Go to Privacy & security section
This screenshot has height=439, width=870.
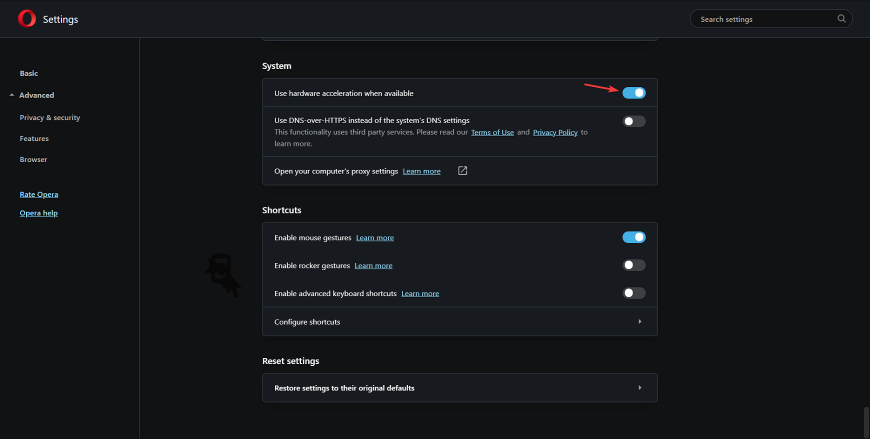coord(50,118)
